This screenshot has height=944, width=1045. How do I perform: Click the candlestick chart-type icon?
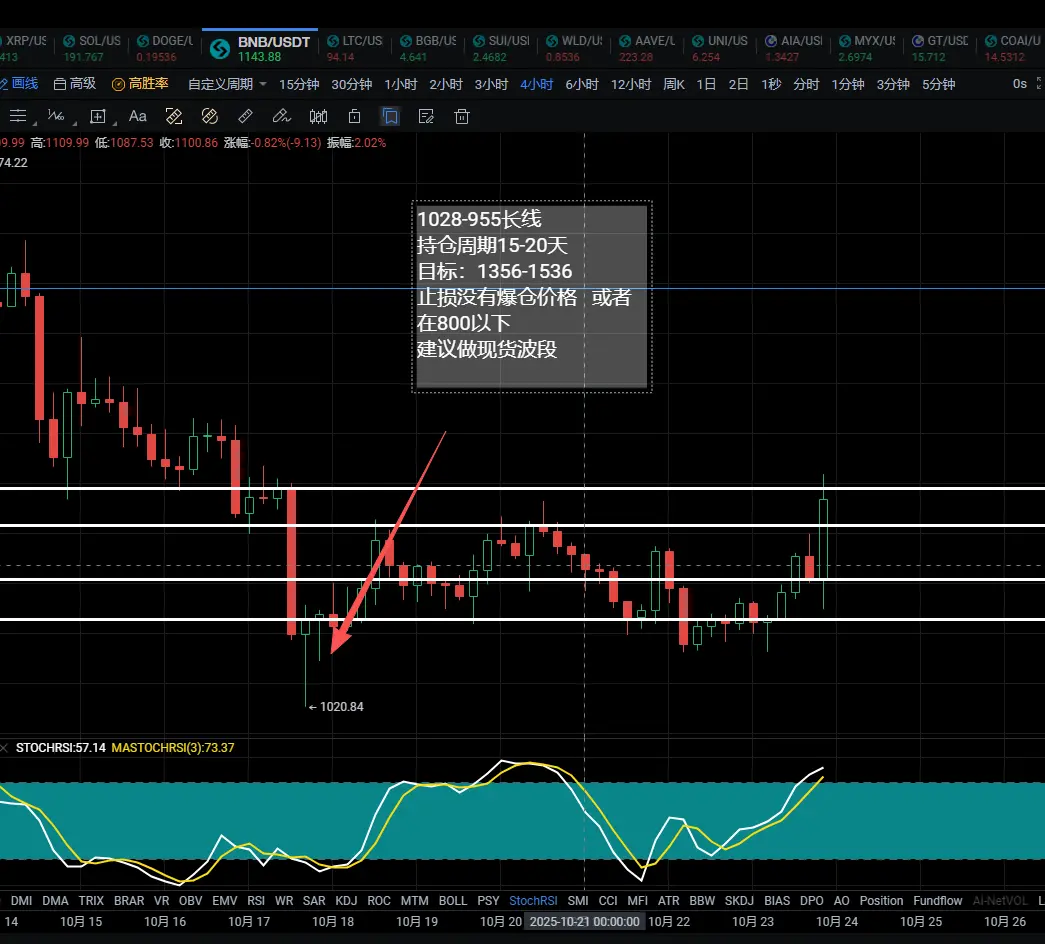click(x=318, y=117)
